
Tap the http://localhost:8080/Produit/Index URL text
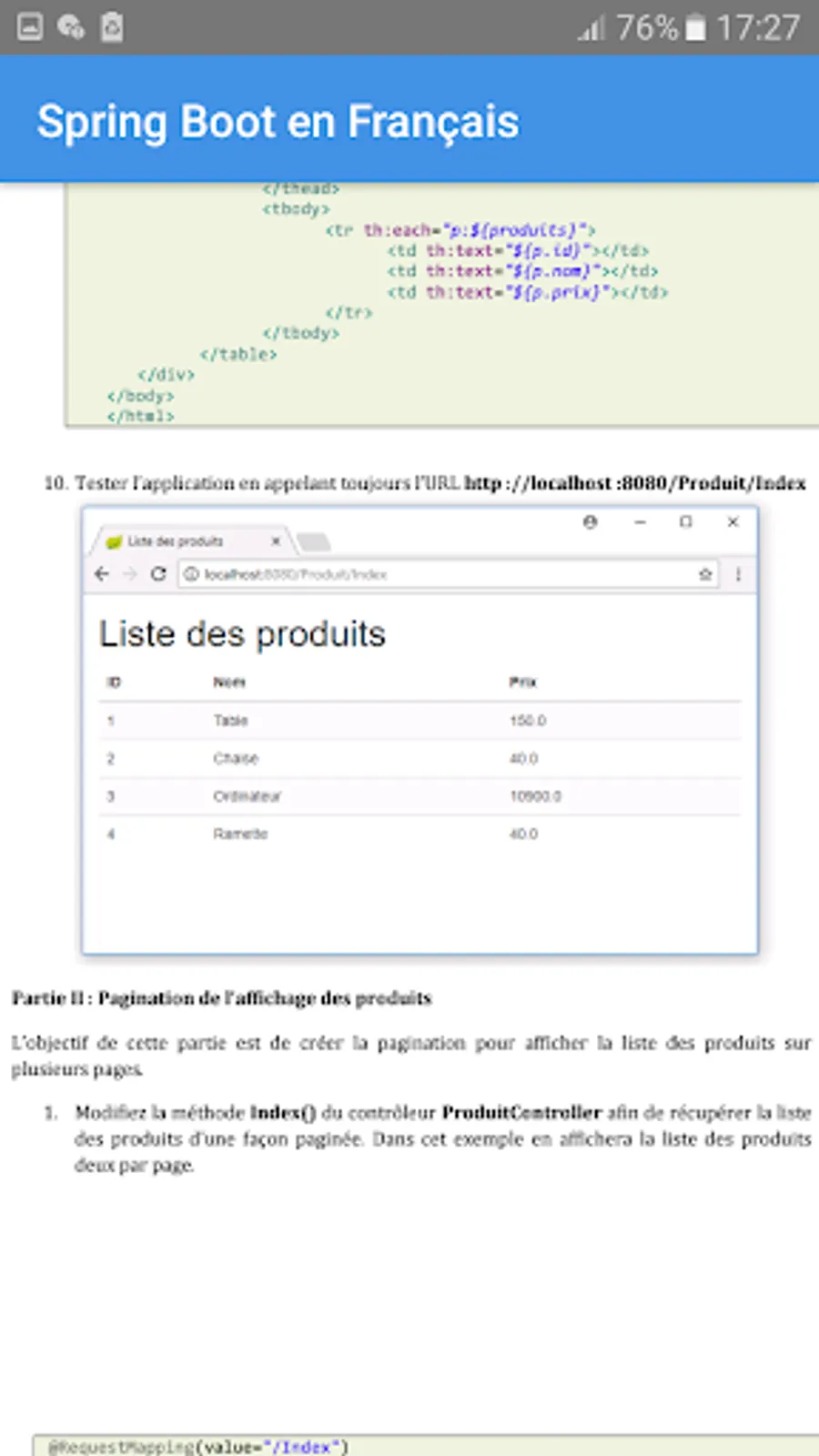click(635, 483)
